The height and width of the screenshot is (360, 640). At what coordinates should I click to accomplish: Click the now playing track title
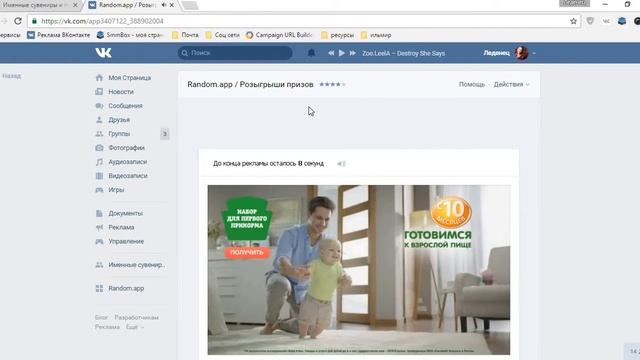pyautogui.click(x=403, y=53)
